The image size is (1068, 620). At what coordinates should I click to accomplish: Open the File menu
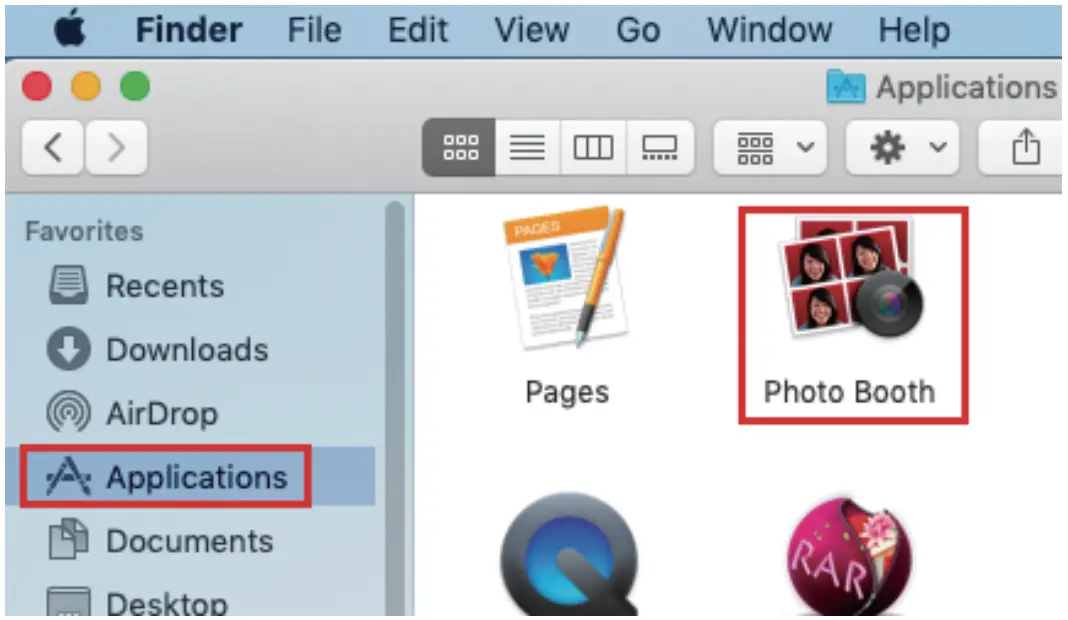(314, 30)
